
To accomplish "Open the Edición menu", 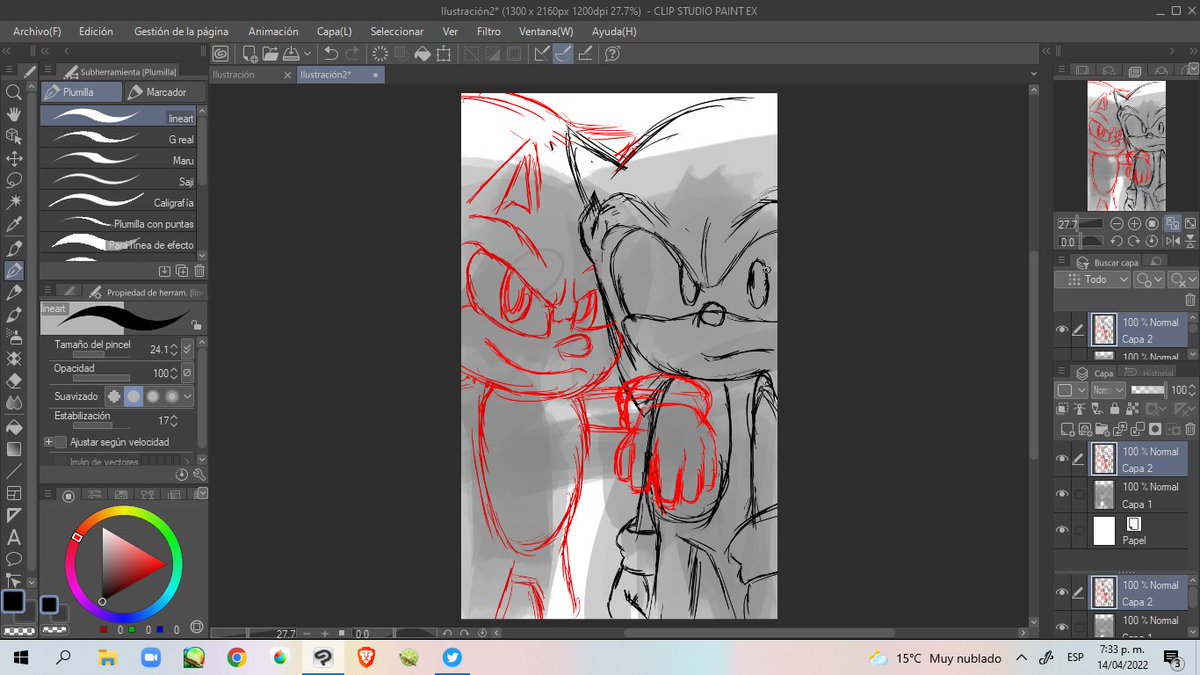I will click(96, 31).
